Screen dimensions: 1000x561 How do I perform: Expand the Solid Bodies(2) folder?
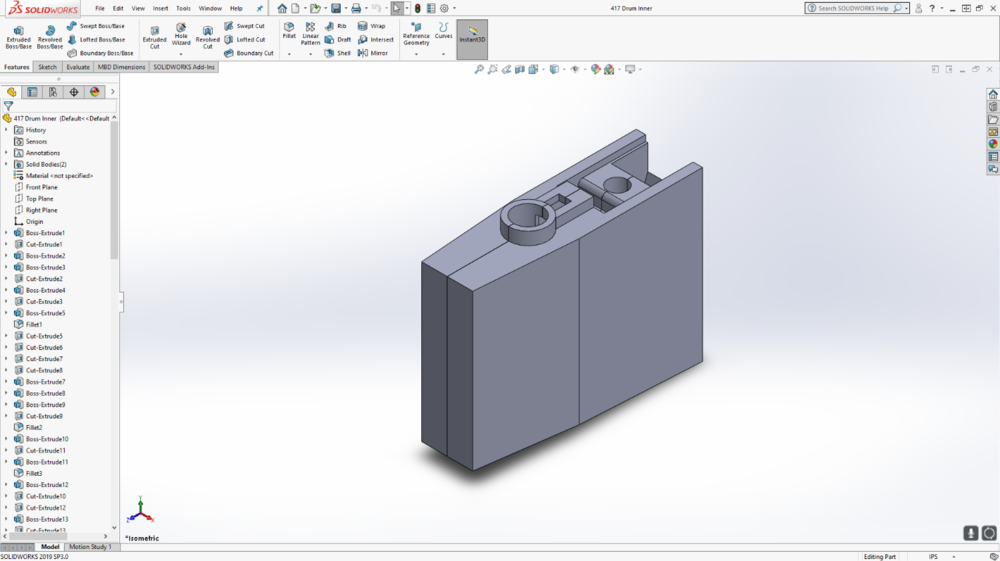point(6,164)
